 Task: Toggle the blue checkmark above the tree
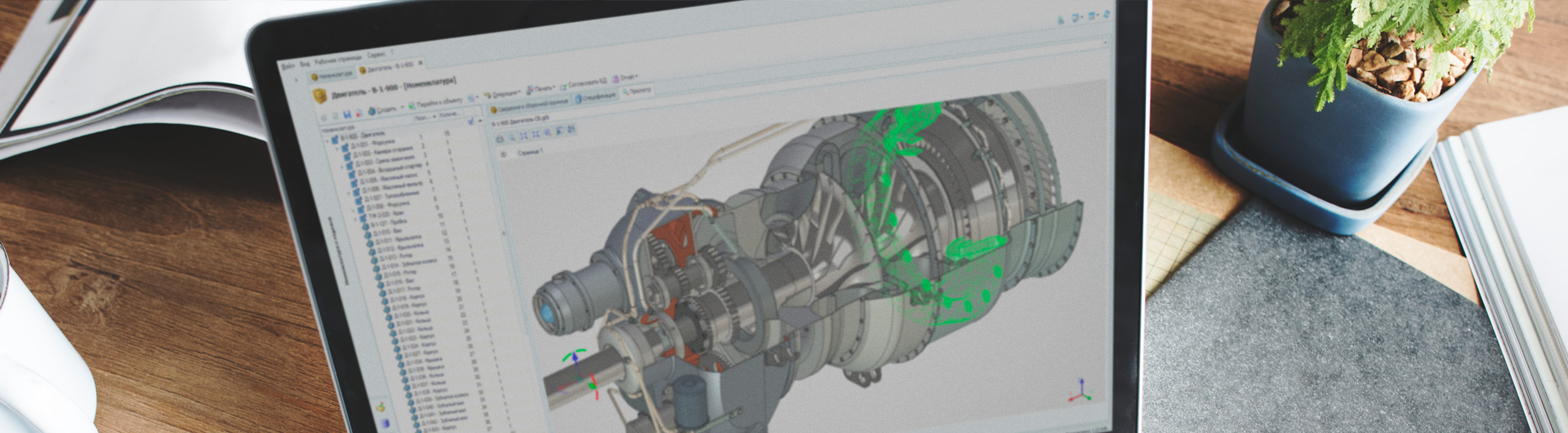(470, 121)
